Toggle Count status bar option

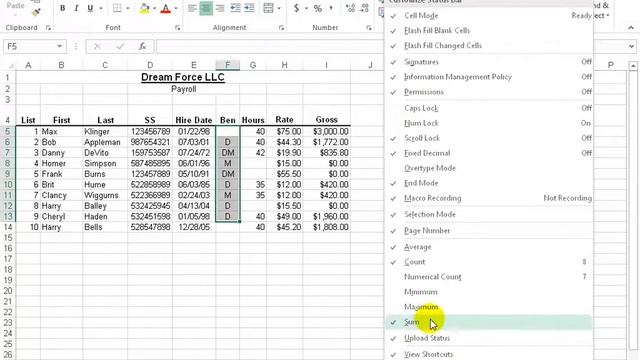coord(489,262)
